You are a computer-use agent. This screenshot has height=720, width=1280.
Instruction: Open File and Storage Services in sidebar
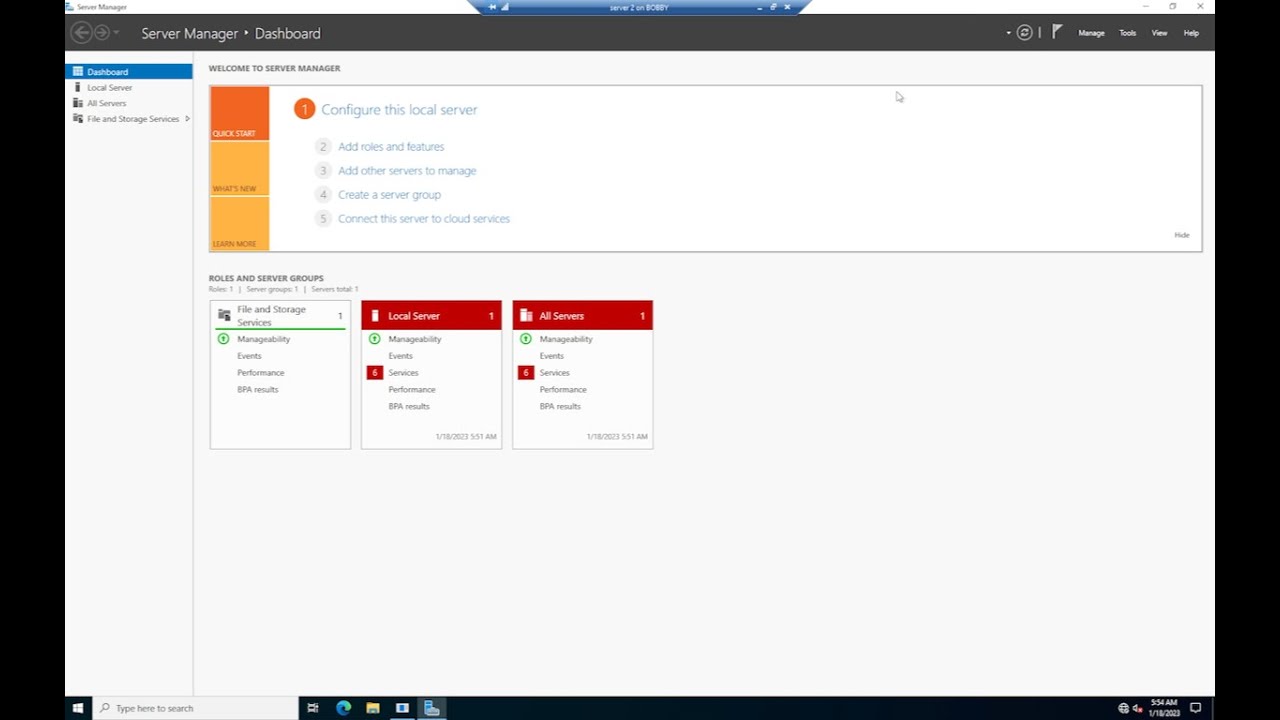click(x=133, y=119)
